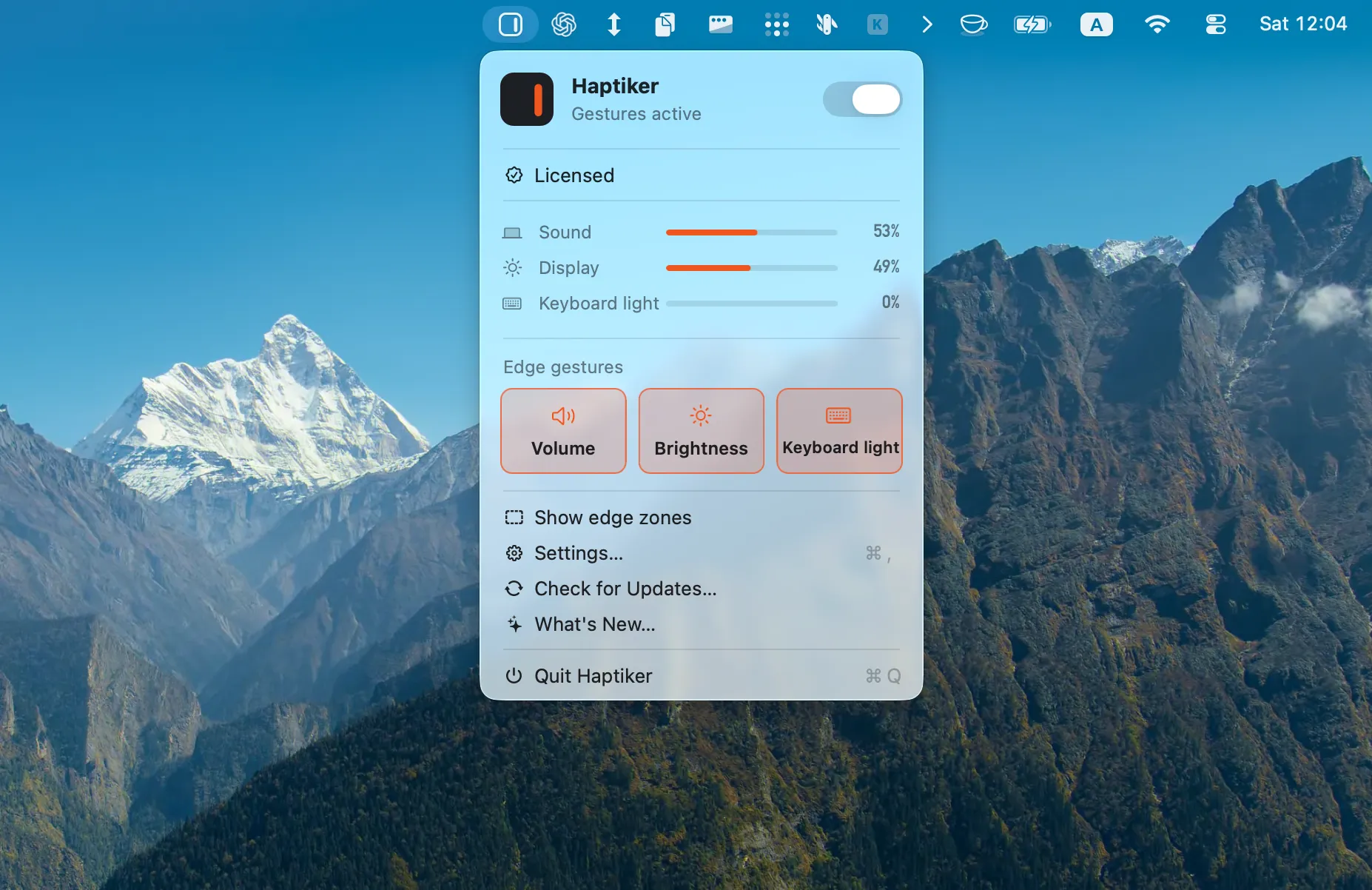This screenshot has height=890, width=1372.
Task: Click the nine-dot grid menu bar icon
Action: 776,24
